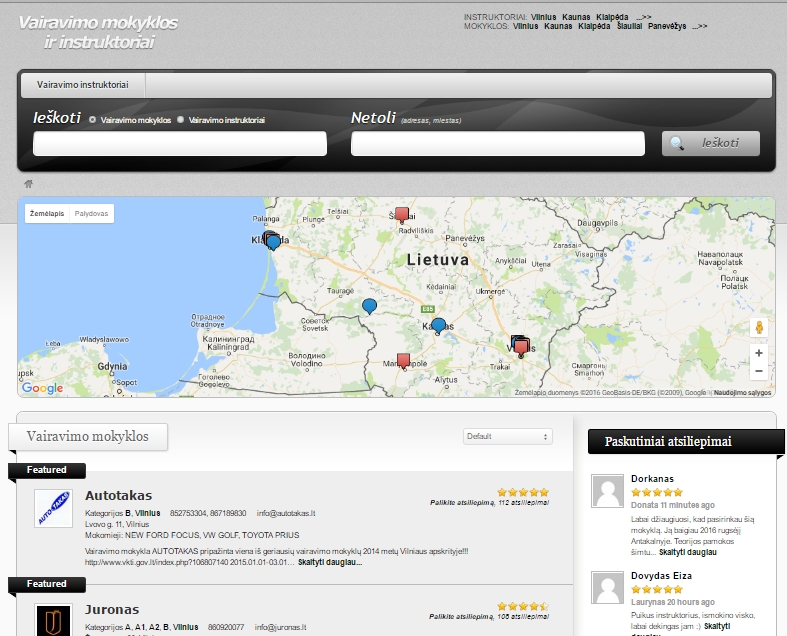Open the Default sort dropdown

[x=507, y=437]
